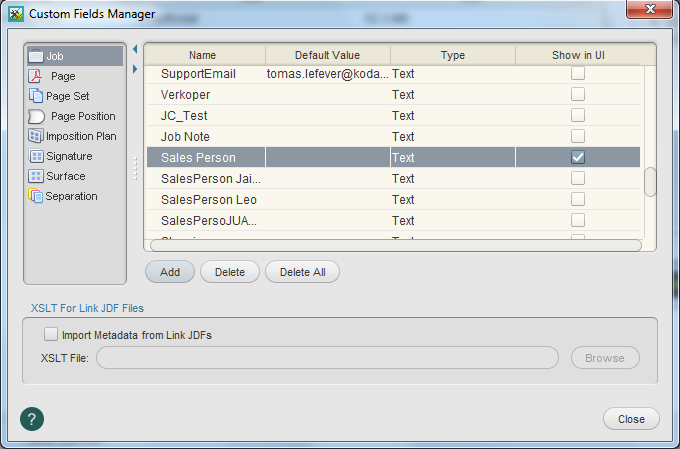Choose the Page Set icon
Viewport: 680px width, 449px height.
click(36, 96)
